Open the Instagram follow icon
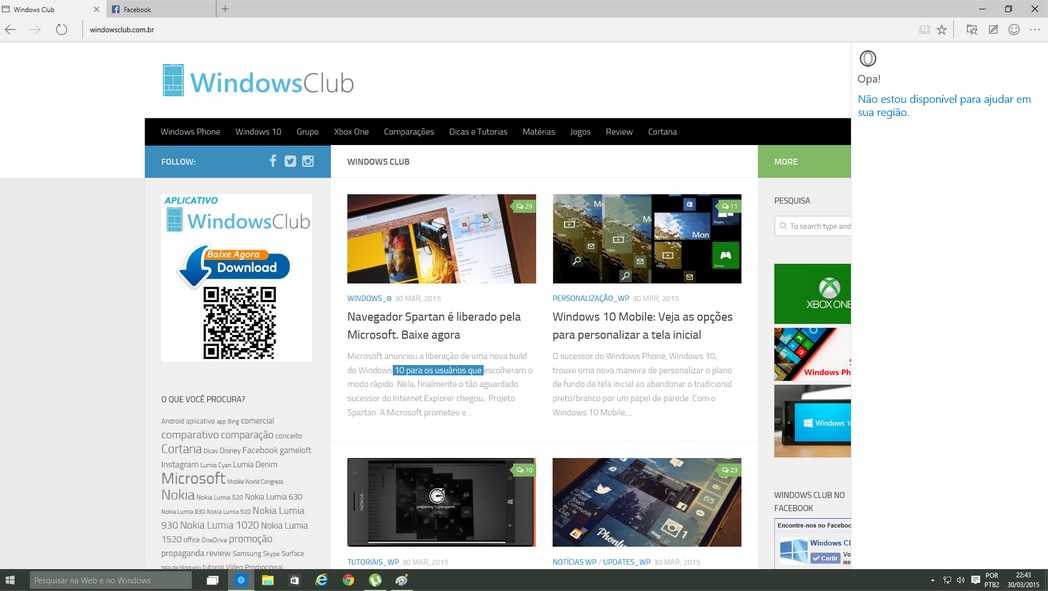The height and width of the screenshot is (591, 1048). point(308,161)
